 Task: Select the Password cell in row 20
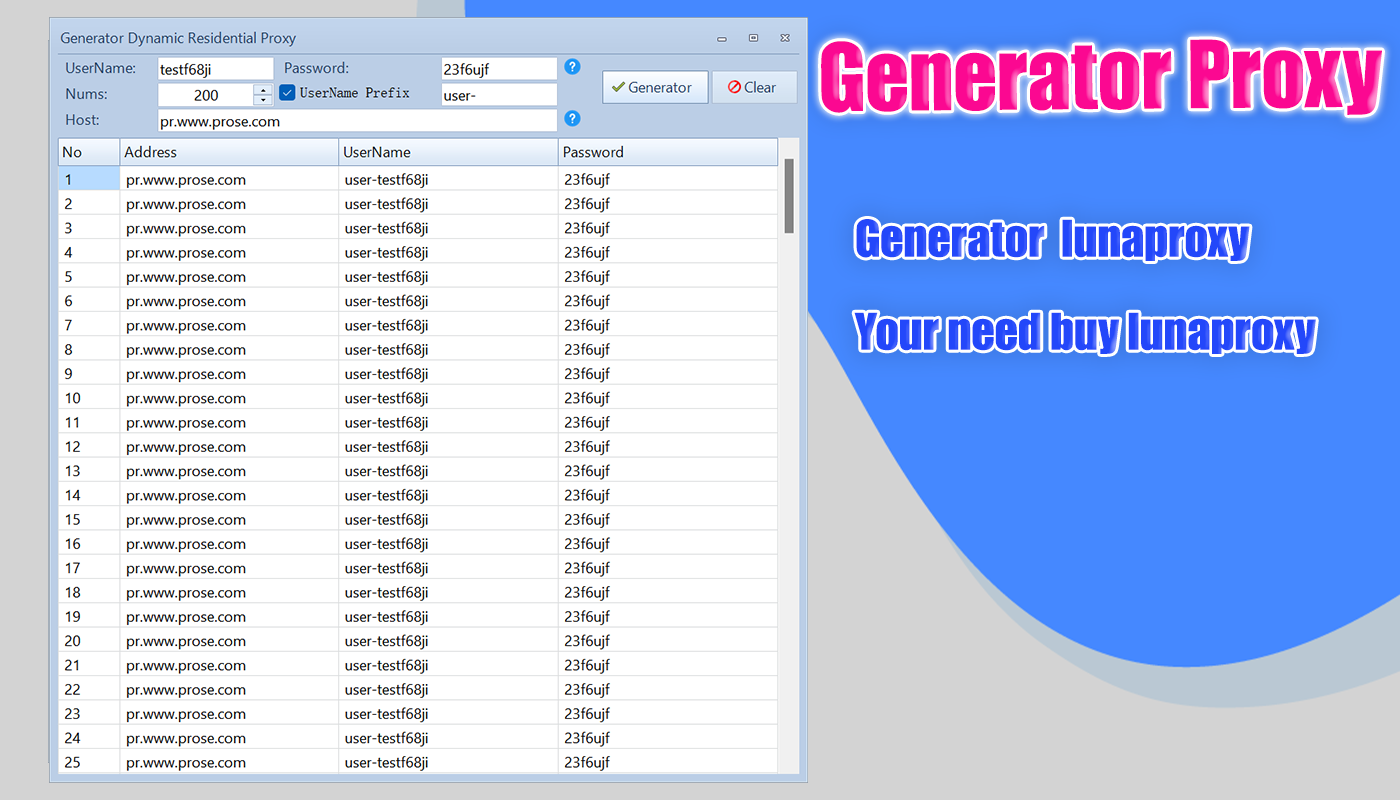tap(668, 641)
